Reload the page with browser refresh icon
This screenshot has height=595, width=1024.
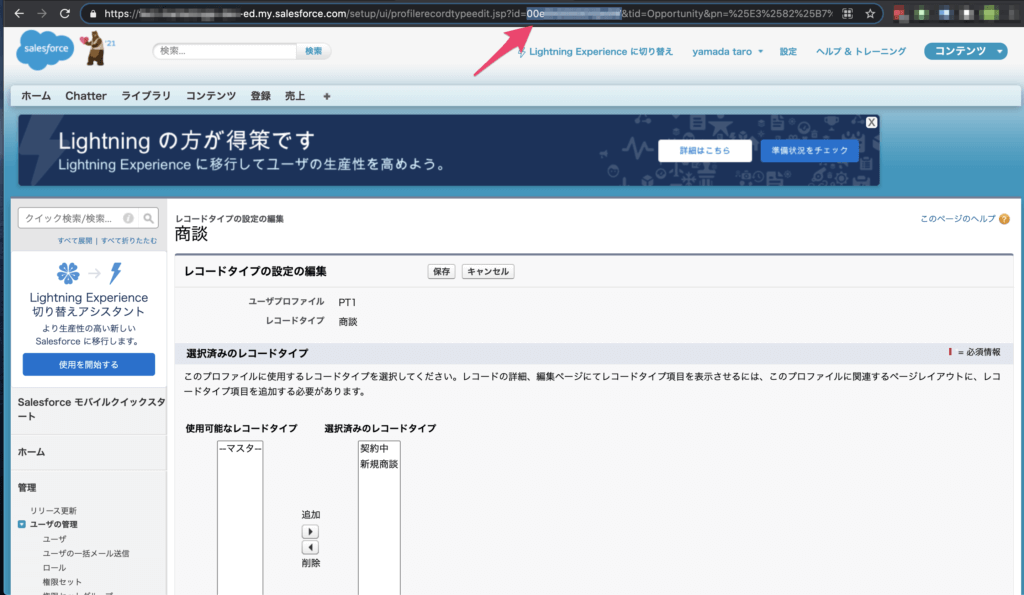click(65, 14)
